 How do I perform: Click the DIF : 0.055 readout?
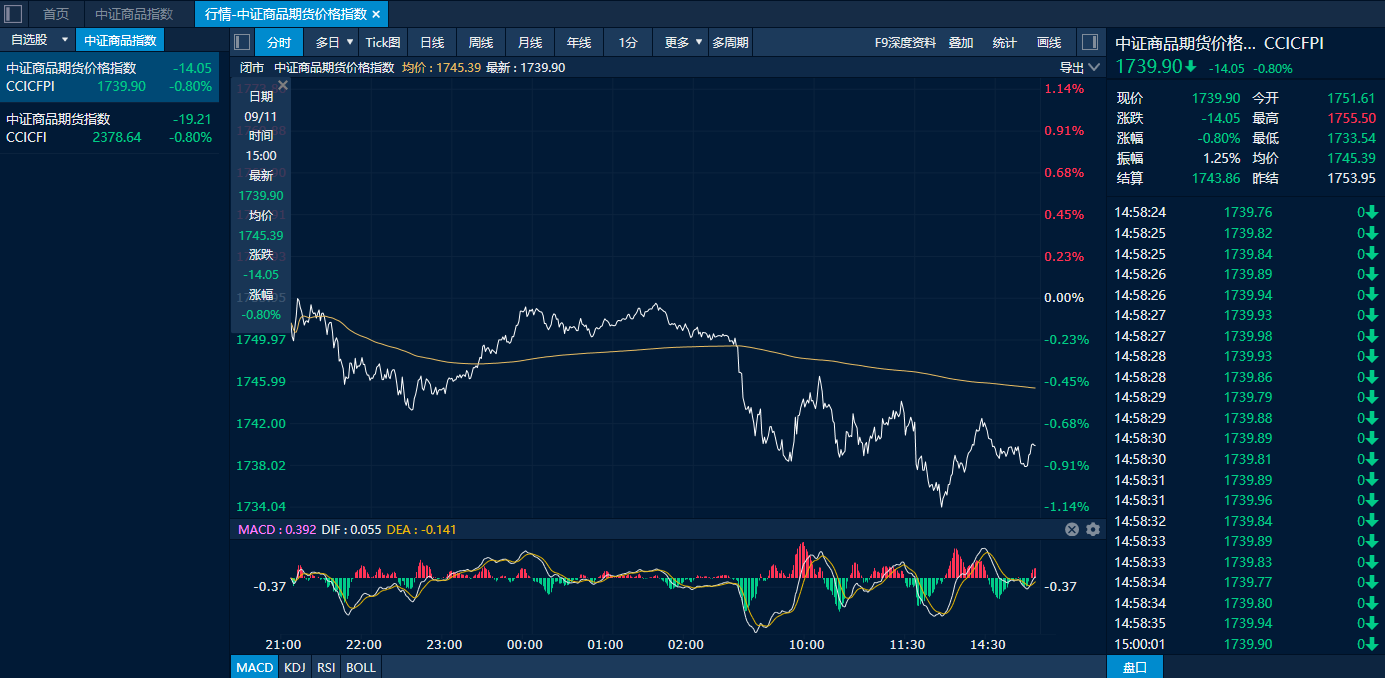pos(351,529)
